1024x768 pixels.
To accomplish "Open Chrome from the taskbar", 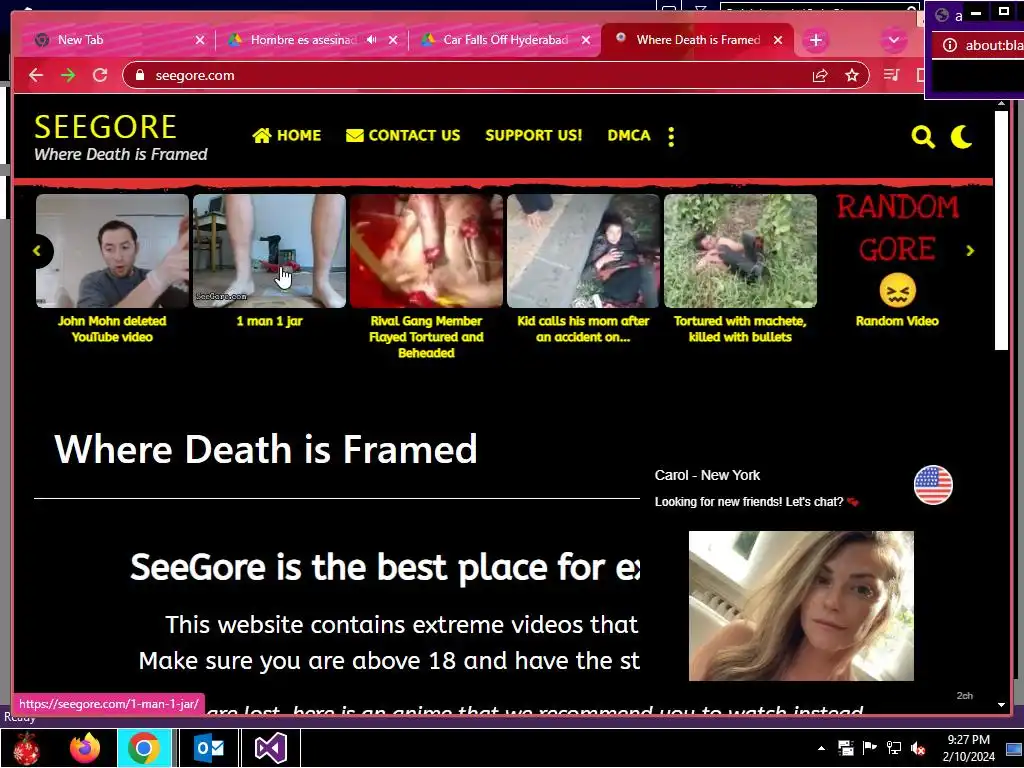I will click(144, 748).
